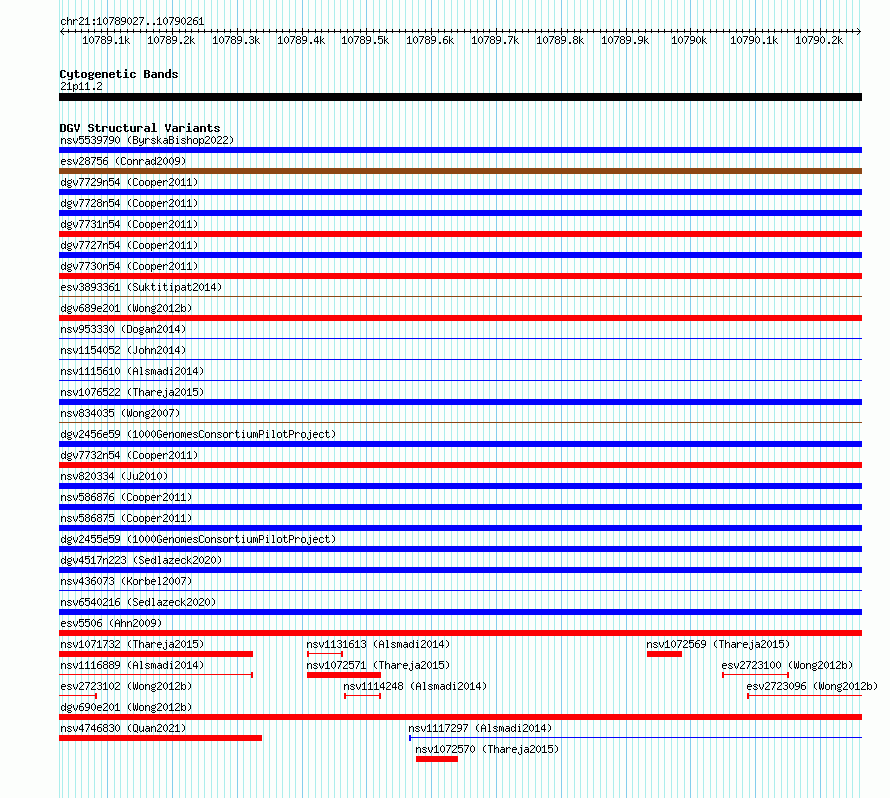Select nsv1076522 (Thareja2015) variant label
Viewport: 890px width, 798px height.
click(x=132, y=392)
